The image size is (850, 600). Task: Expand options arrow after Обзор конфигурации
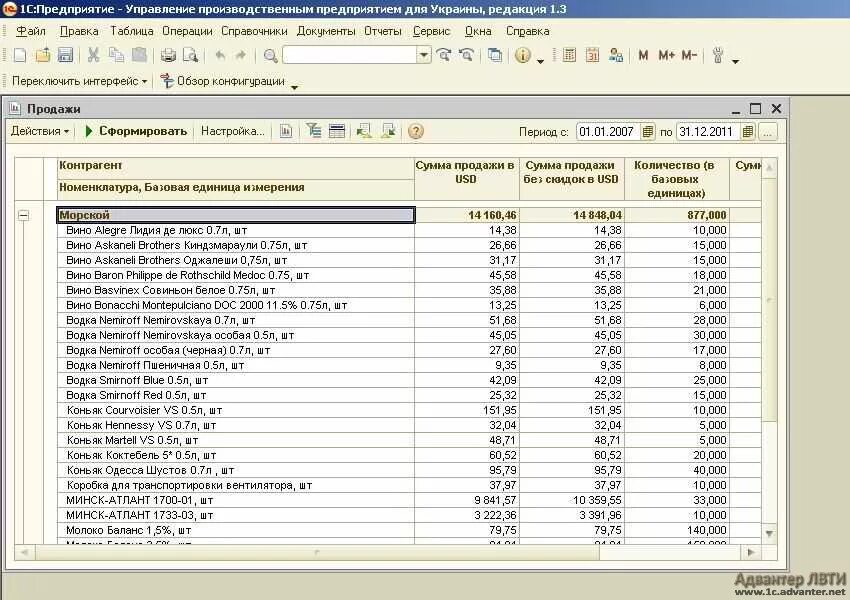(294, 87)
